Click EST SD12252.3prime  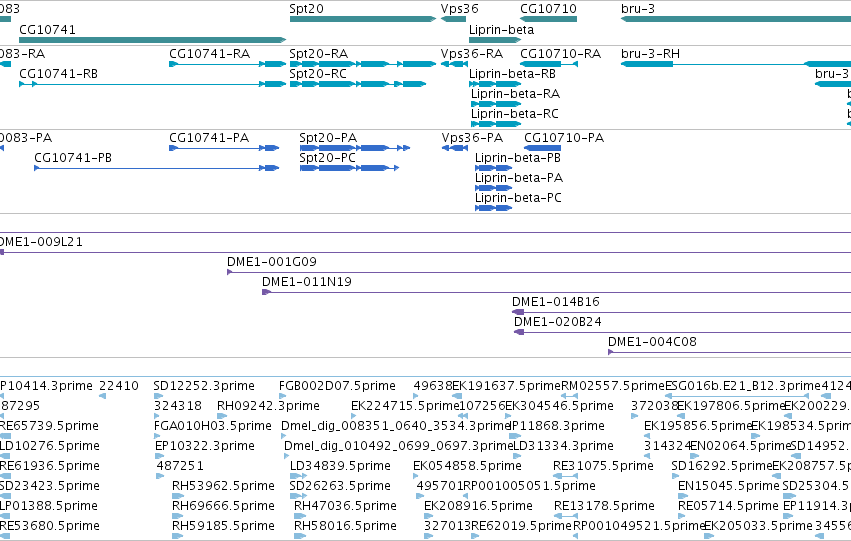coord(158,396)
